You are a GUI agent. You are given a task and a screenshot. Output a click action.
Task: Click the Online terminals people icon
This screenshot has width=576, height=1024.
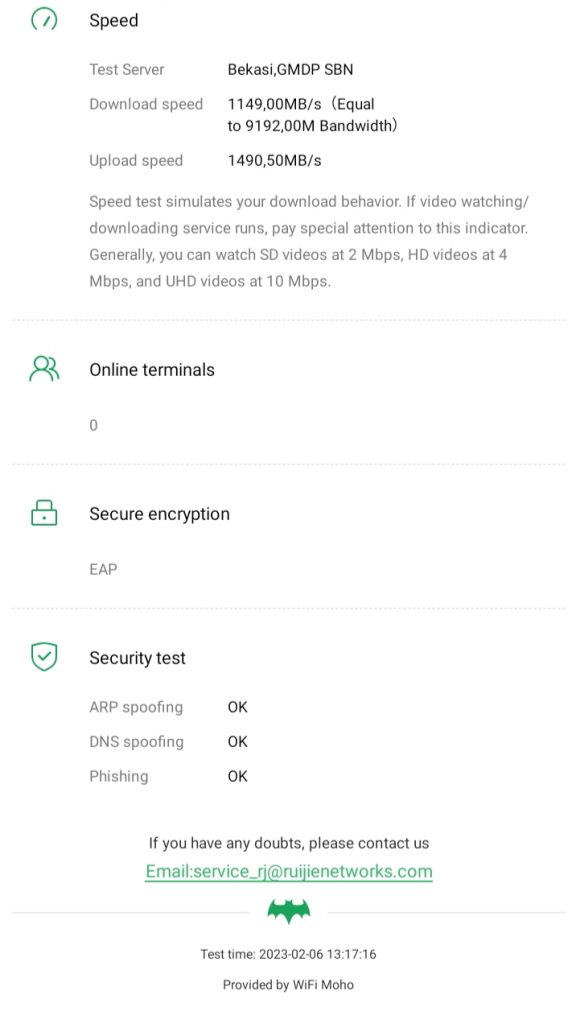point(44,369)
